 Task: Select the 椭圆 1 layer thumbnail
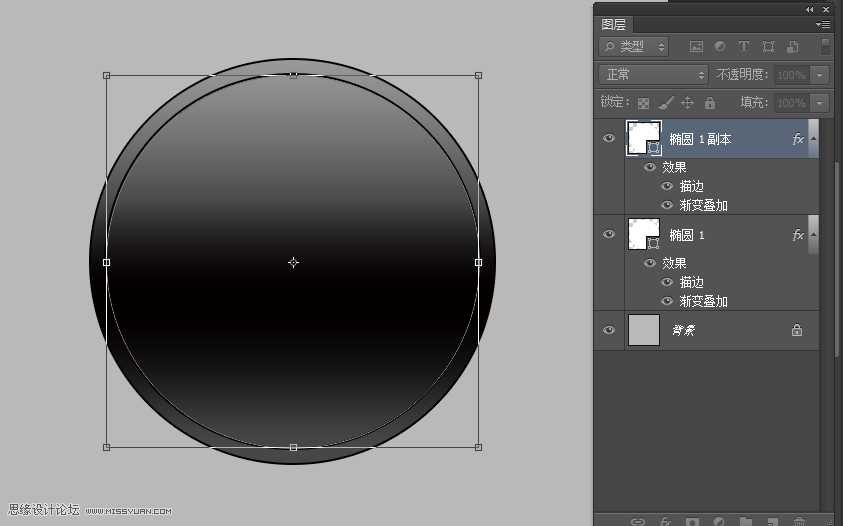pos(643,234)
